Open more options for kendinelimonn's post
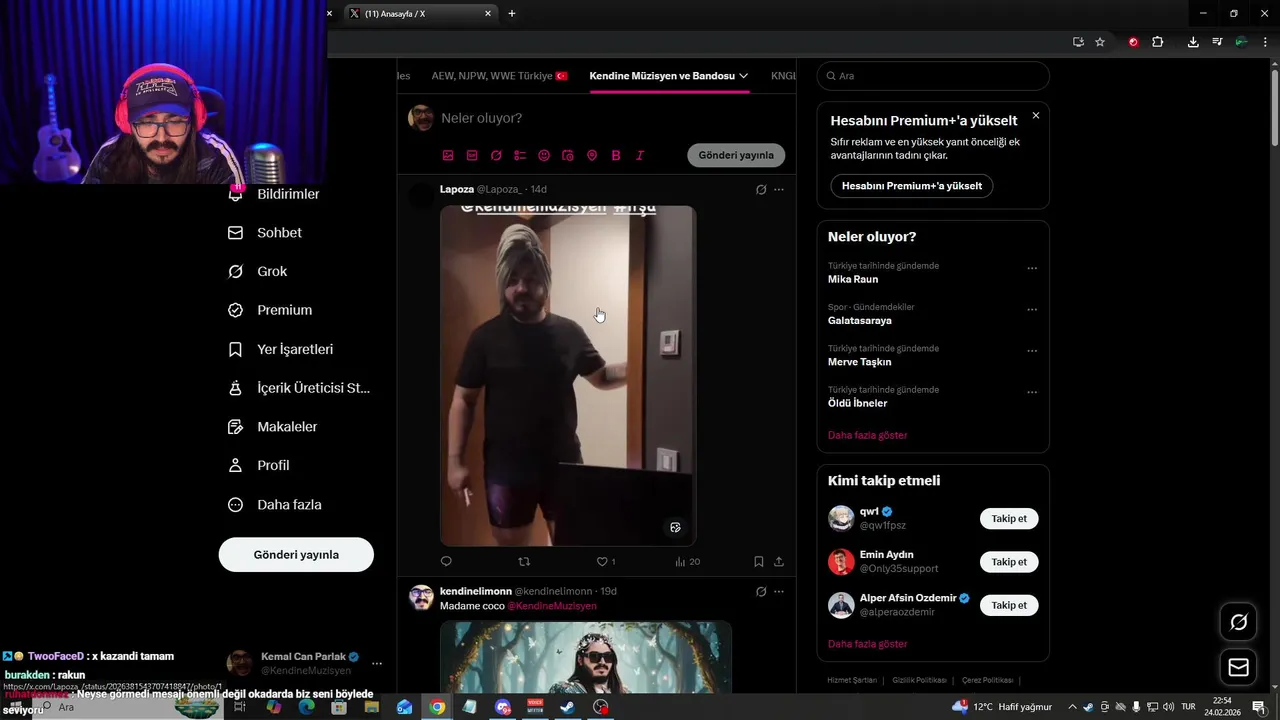Screen dimensions: 1280x720 [x=779, y=591]
